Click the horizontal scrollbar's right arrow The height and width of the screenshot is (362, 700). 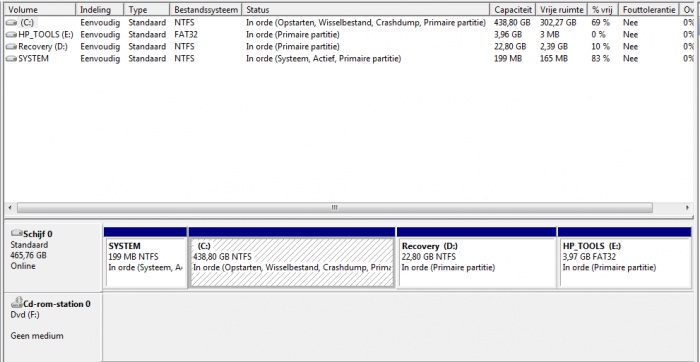[x=688, y=208]
